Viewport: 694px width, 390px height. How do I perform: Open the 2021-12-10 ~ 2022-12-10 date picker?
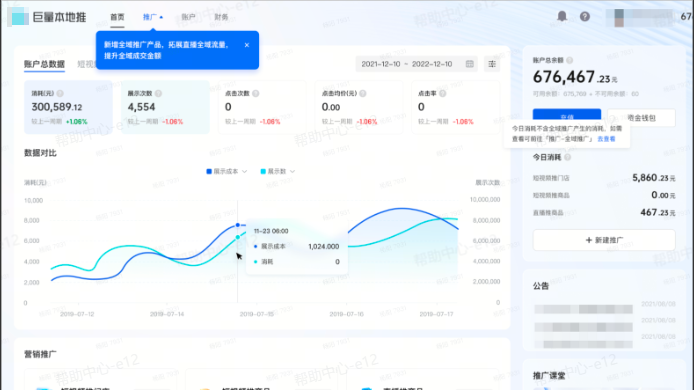(x=416, y=64)
